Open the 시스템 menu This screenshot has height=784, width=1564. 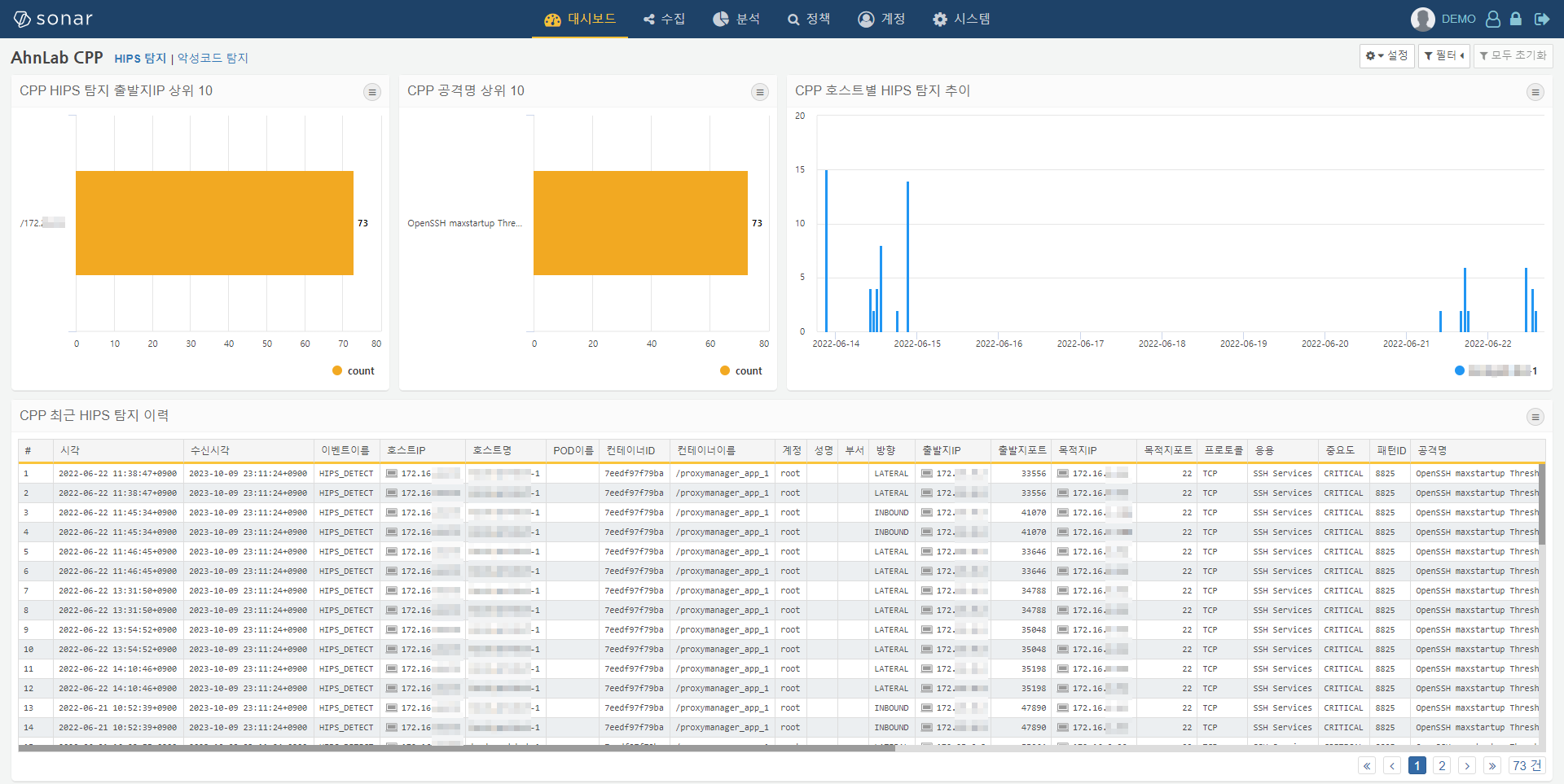pos(961,19)
